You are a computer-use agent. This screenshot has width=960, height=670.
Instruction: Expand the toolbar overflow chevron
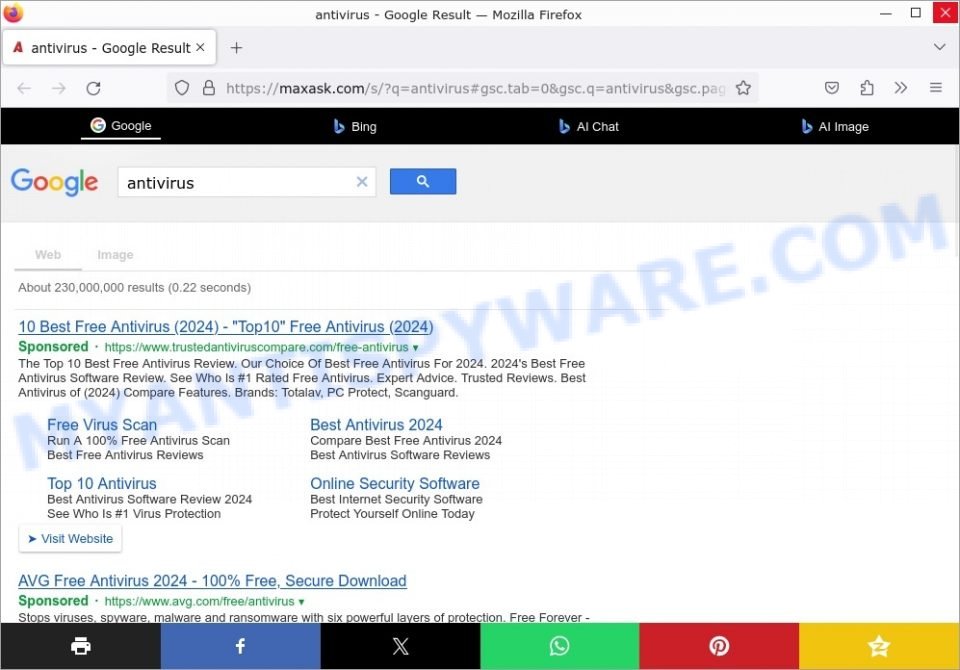coord(900,88)
